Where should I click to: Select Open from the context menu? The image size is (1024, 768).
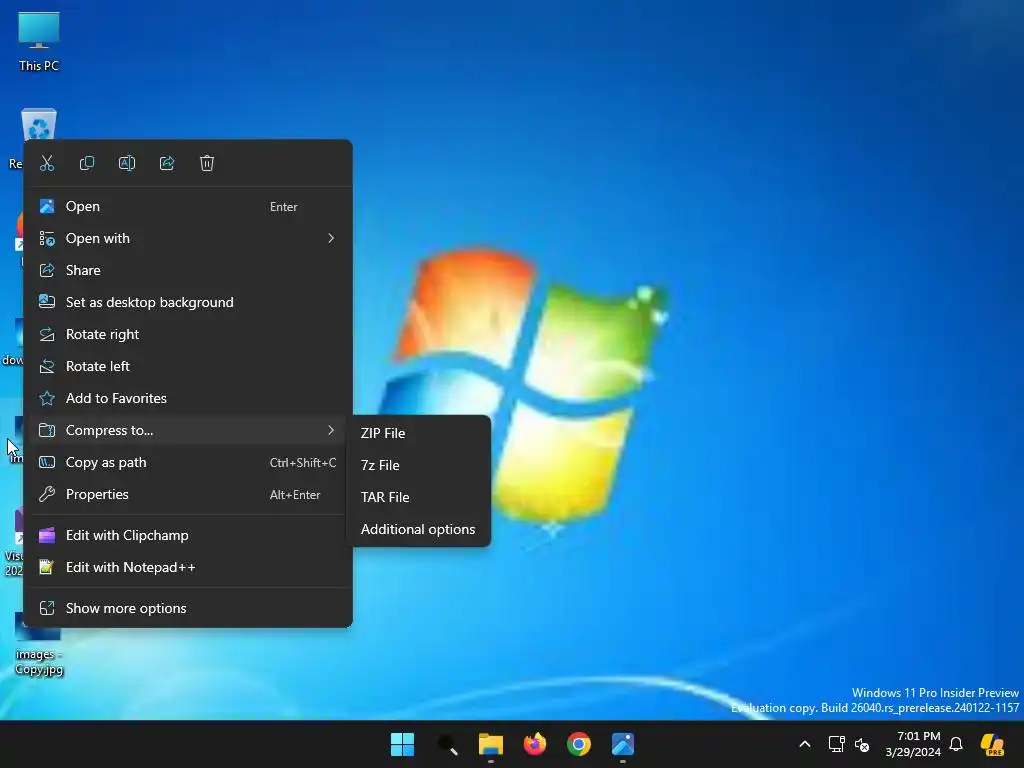[188, 206]
